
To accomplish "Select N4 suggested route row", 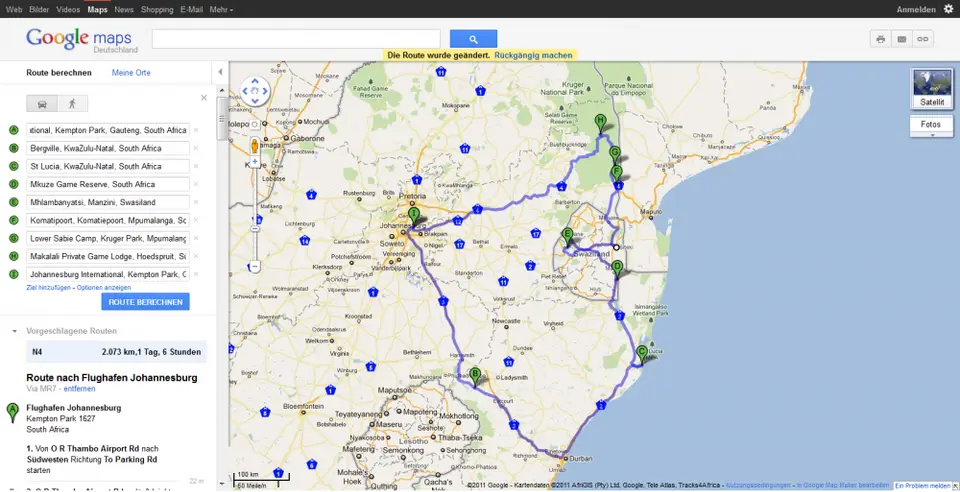I will (x=116, y=352).
